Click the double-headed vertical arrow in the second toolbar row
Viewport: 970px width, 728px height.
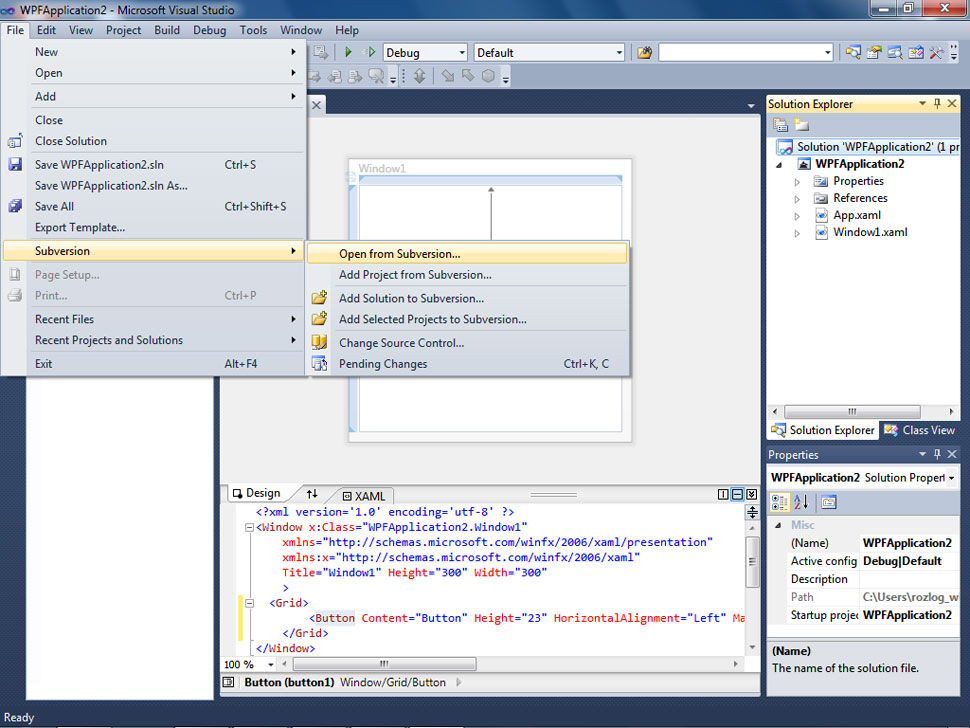pyautogui.click(x=419, y=76)
